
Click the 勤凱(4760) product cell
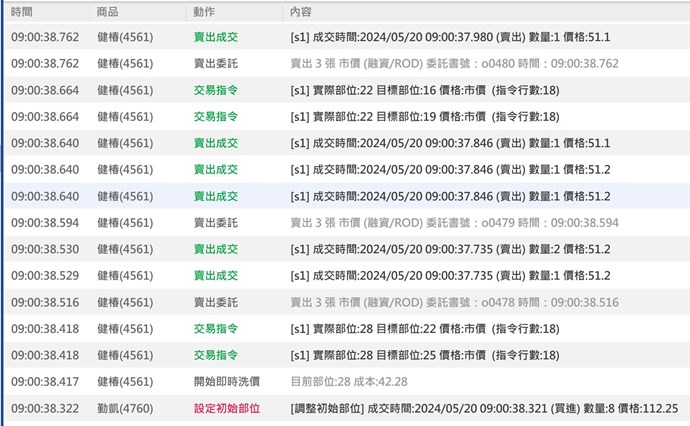(x=125, y=408)
